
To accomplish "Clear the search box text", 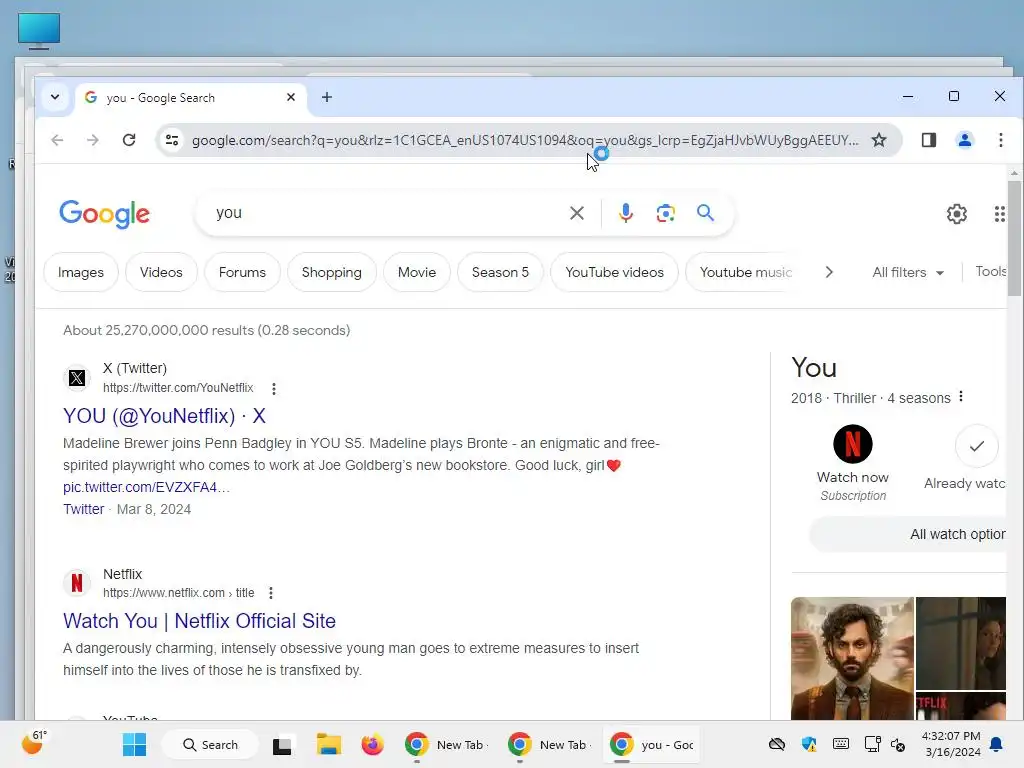I will click(577, 213).
